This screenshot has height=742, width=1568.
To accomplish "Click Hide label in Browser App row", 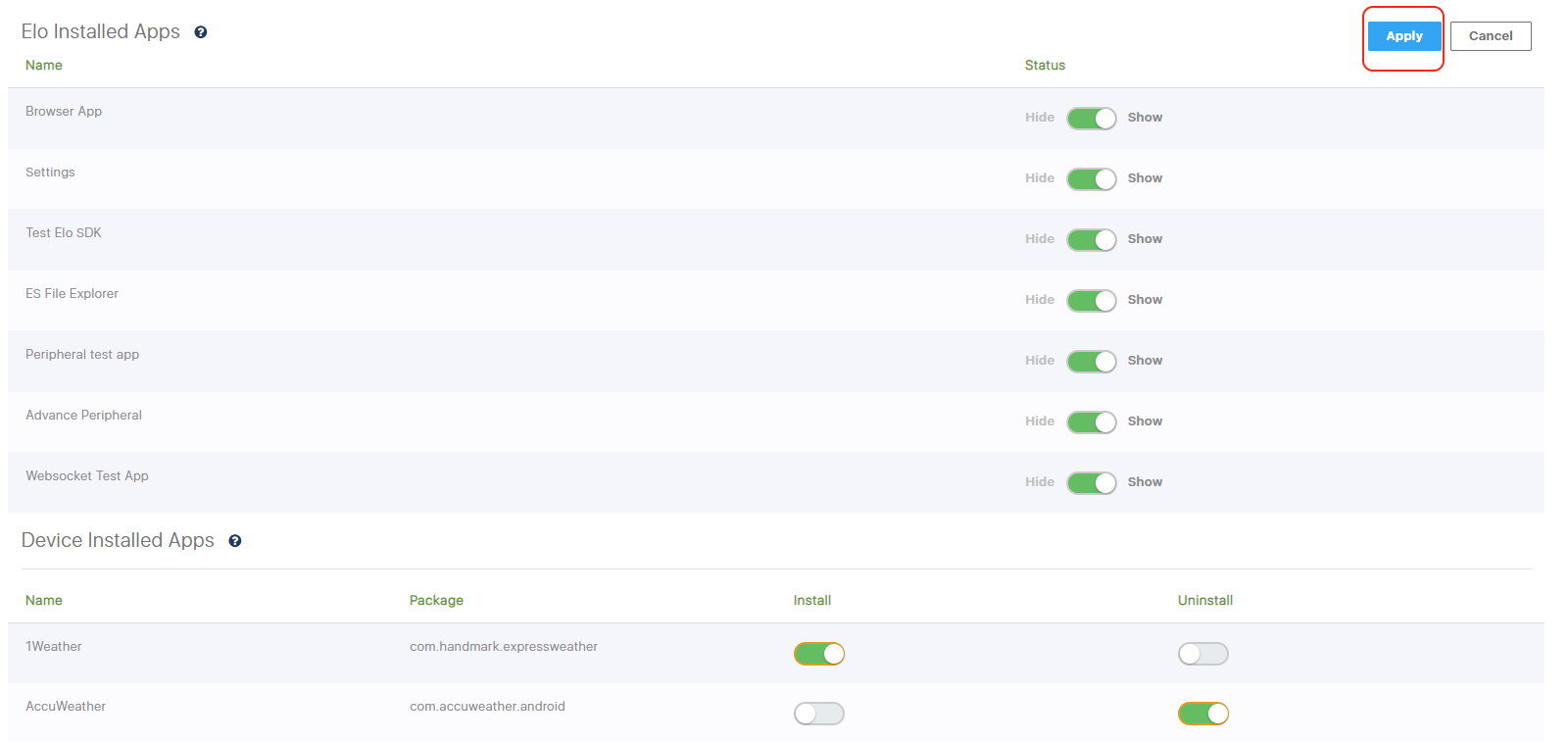I will coord(1040,118).
